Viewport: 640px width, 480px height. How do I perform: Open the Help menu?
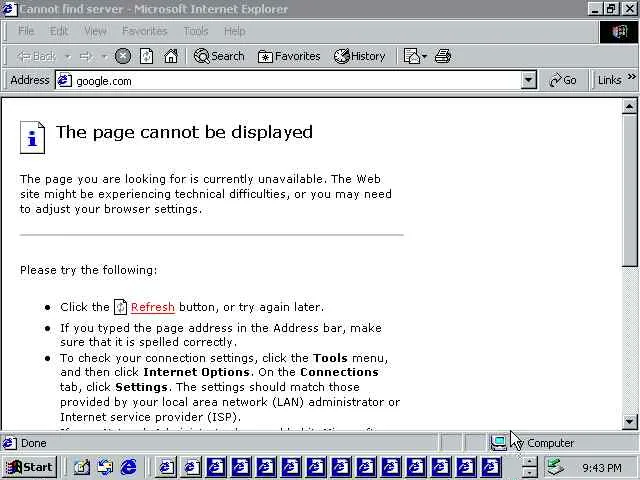point(234,31)
